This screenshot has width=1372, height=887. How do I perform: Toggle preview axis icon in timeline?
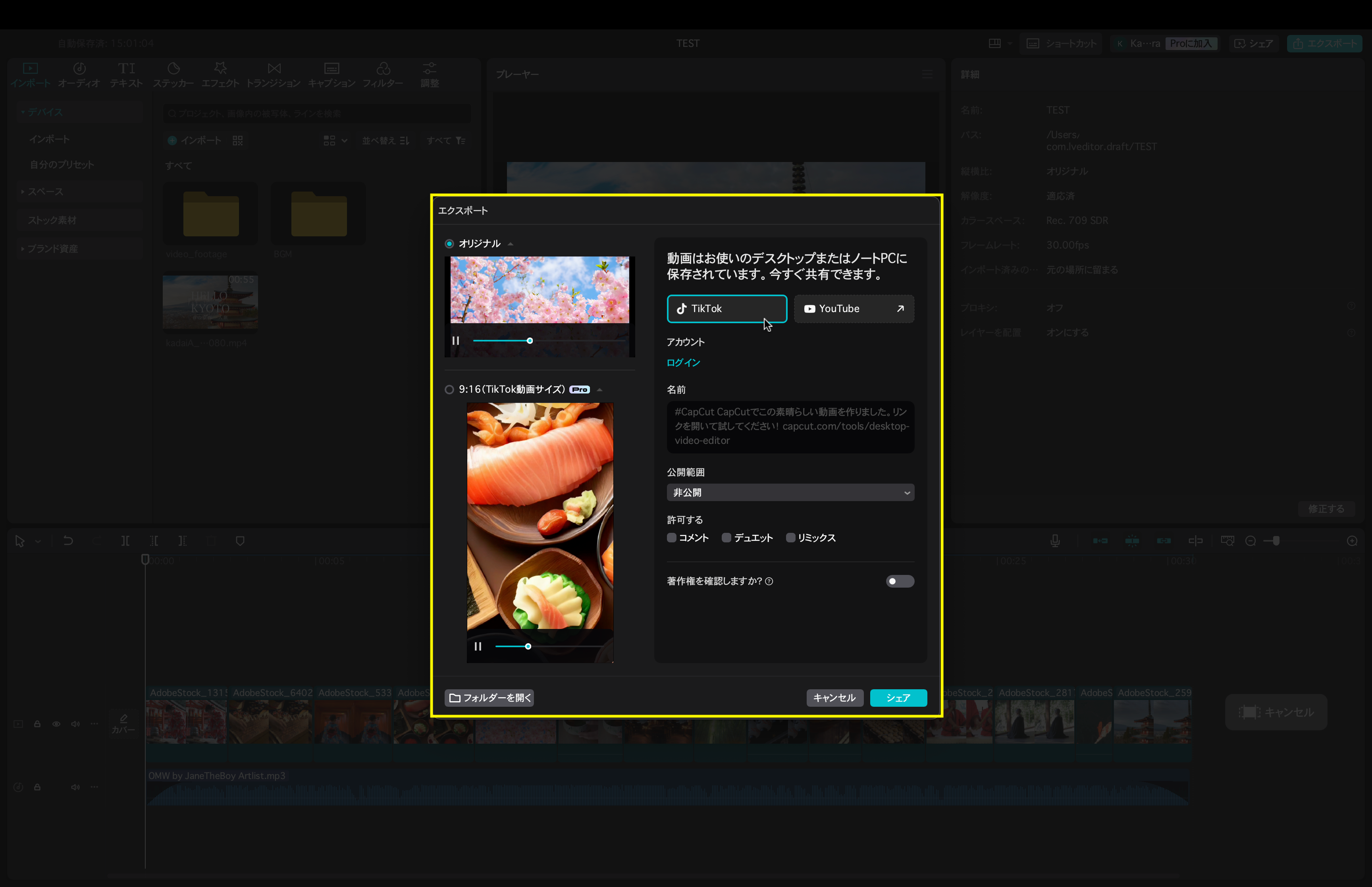point(1195,541)
